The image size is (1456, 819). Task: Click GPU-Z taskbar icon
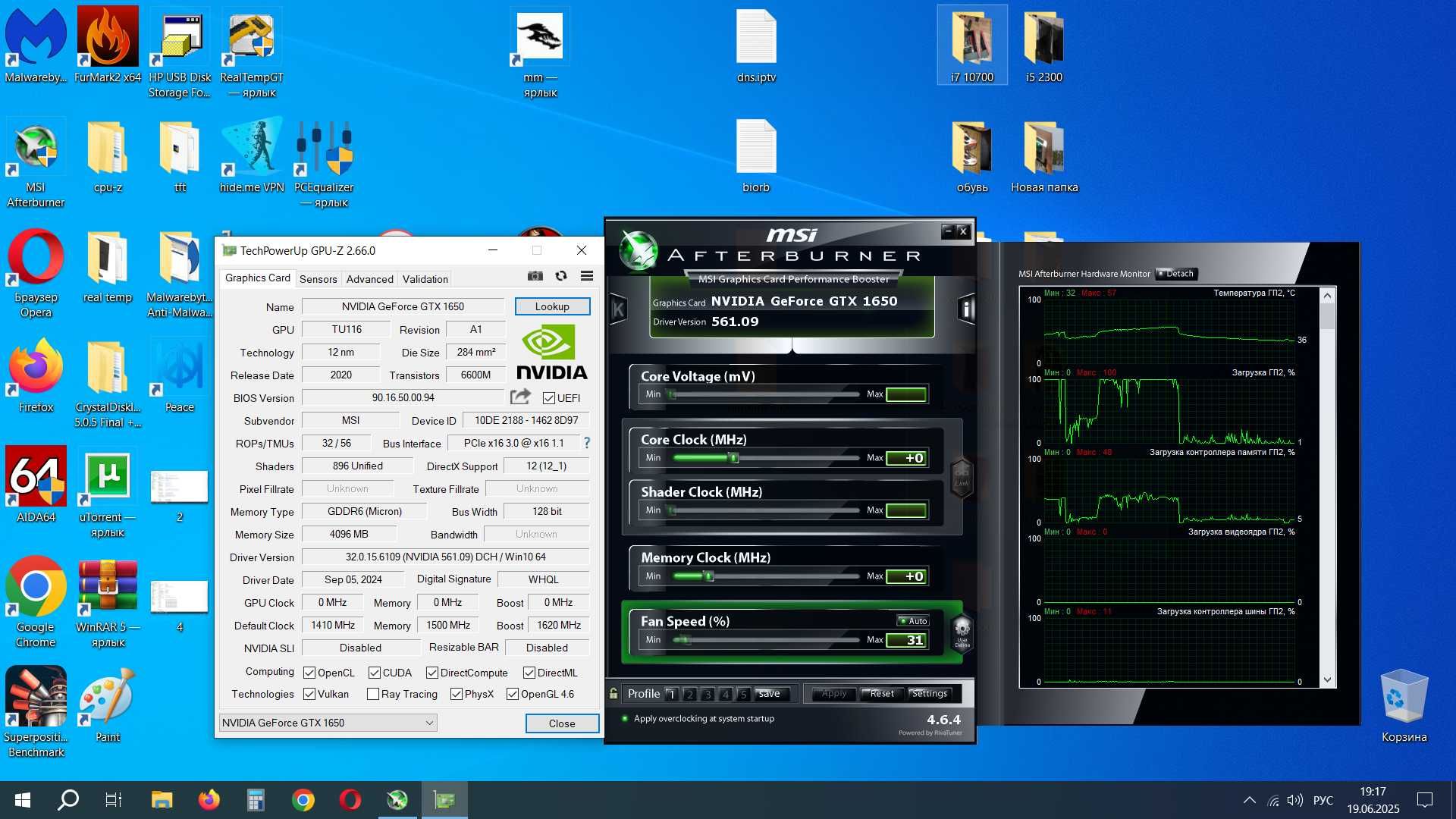point(444,799)
